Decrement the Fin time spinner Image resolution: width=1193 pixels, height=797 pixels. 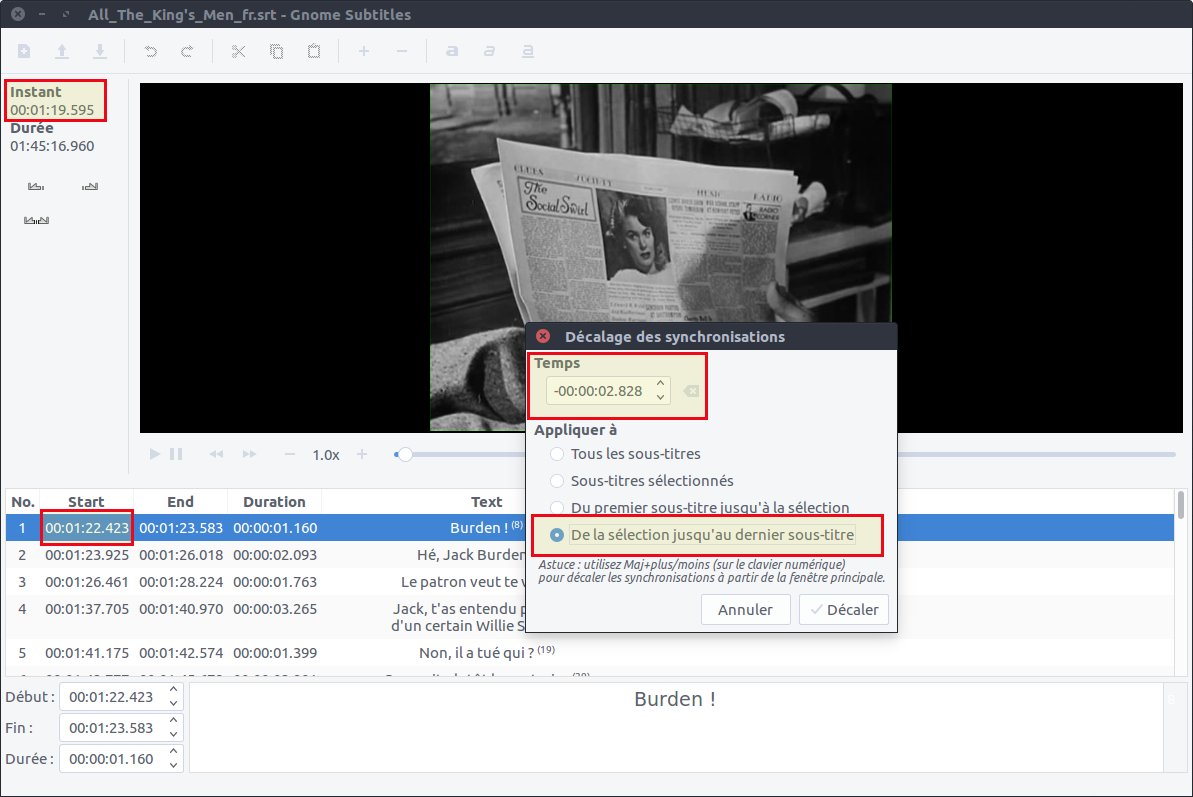click(173, 735)
